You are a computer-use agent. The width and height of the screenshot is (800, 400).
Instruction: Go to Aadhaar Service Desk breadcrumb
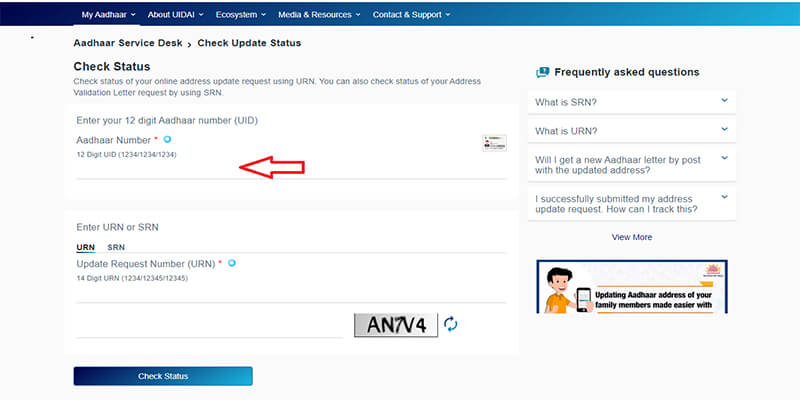128,43
